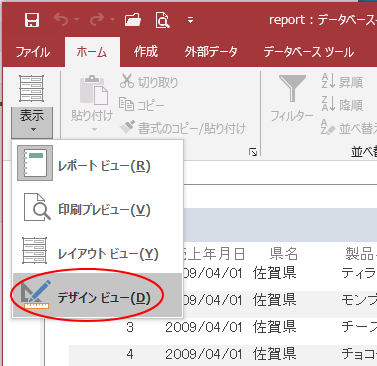
Task: Click row number 3 cell
Action: (130, 327)
